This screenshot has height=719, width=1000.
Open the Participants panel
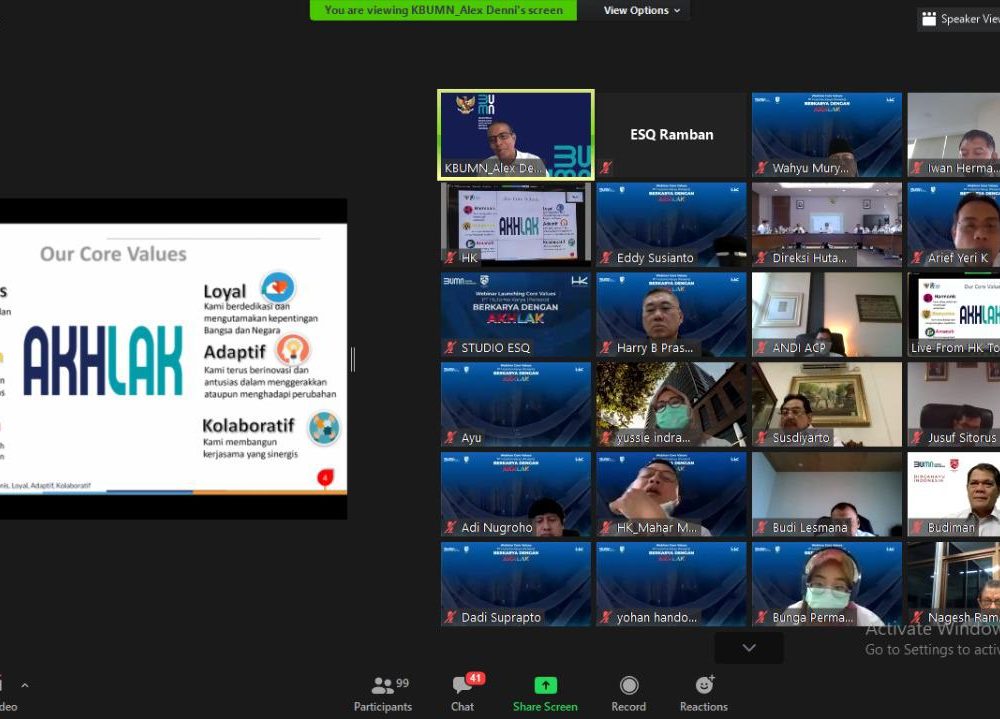coord(383,693)
